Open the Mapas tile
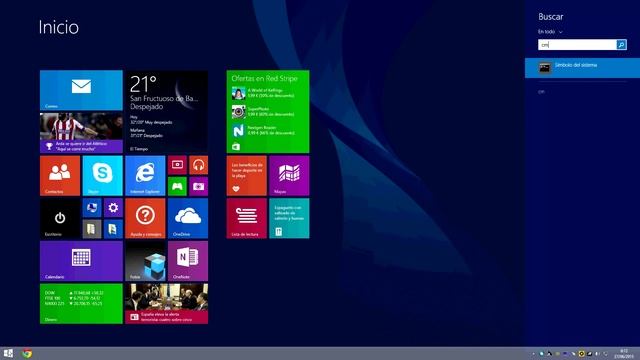 tap(289, 176)
